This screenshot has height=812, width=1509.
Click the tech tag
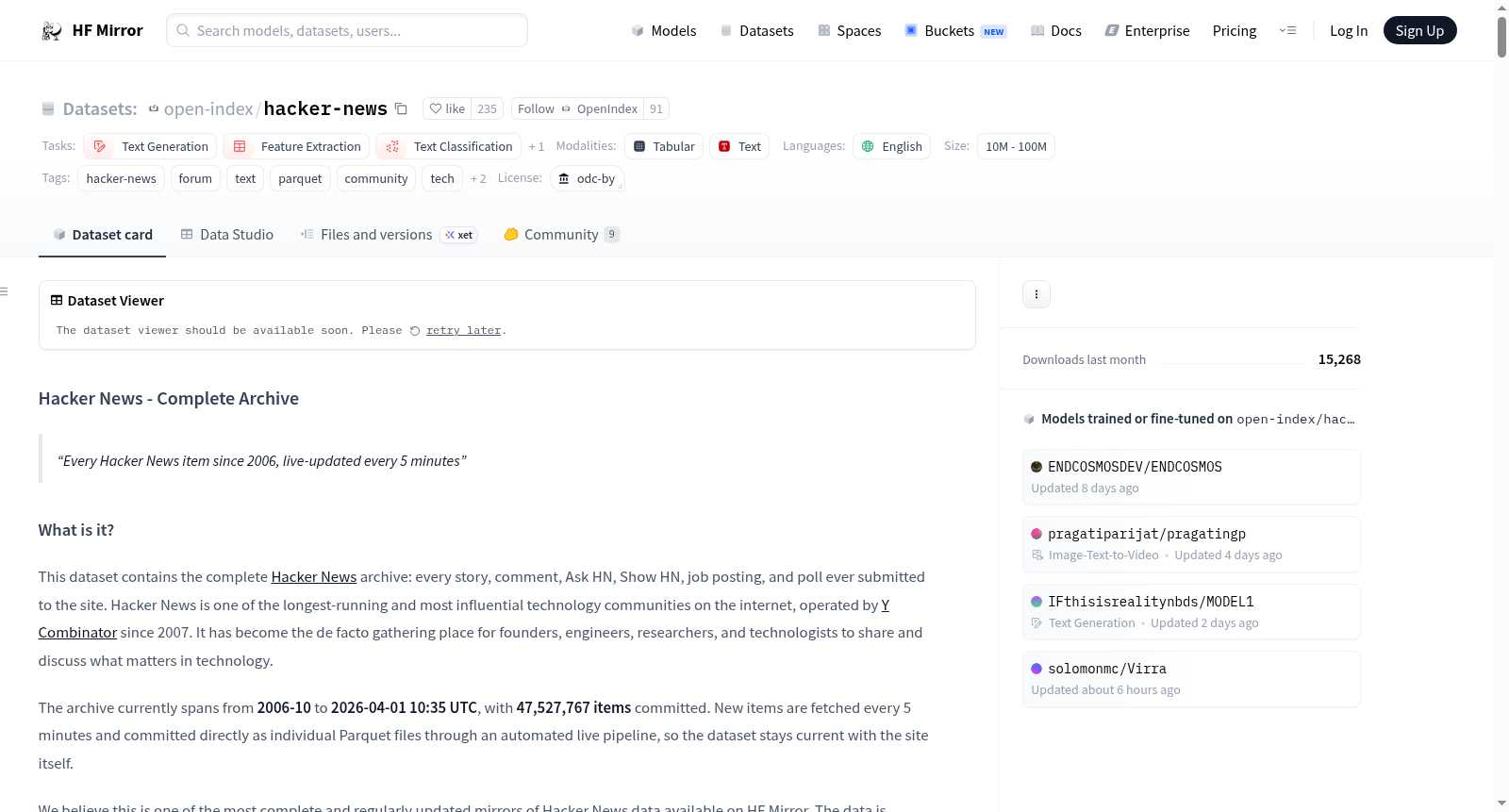point(442,178)
